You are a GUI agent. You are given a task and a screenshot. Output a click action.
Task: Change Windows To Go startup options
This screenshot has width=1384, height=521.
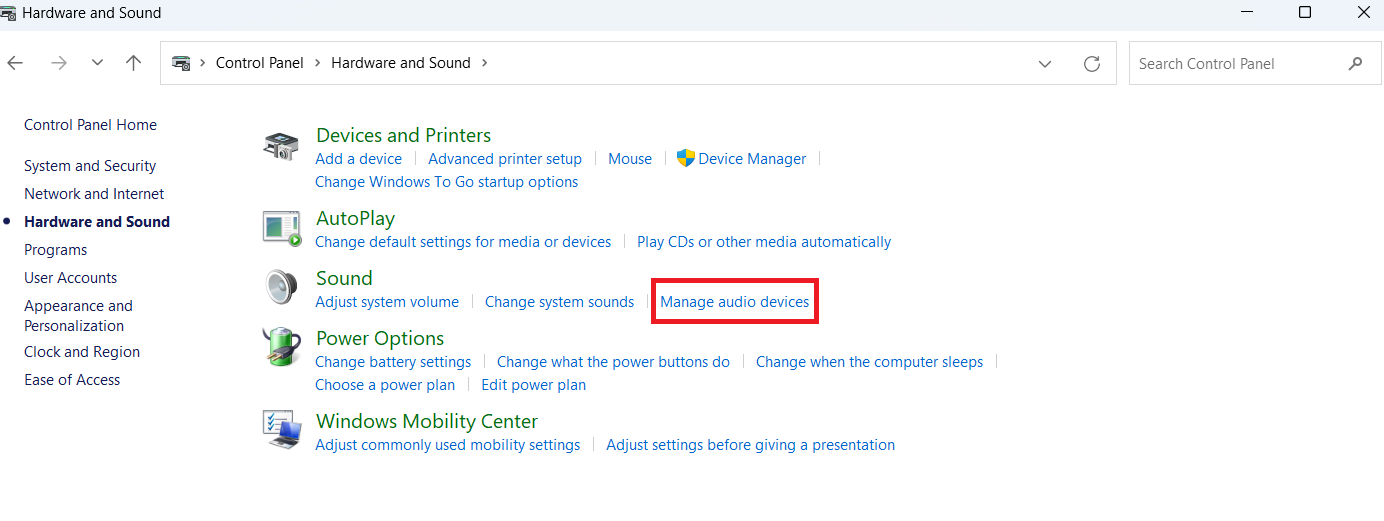click(x=446, y=182)
